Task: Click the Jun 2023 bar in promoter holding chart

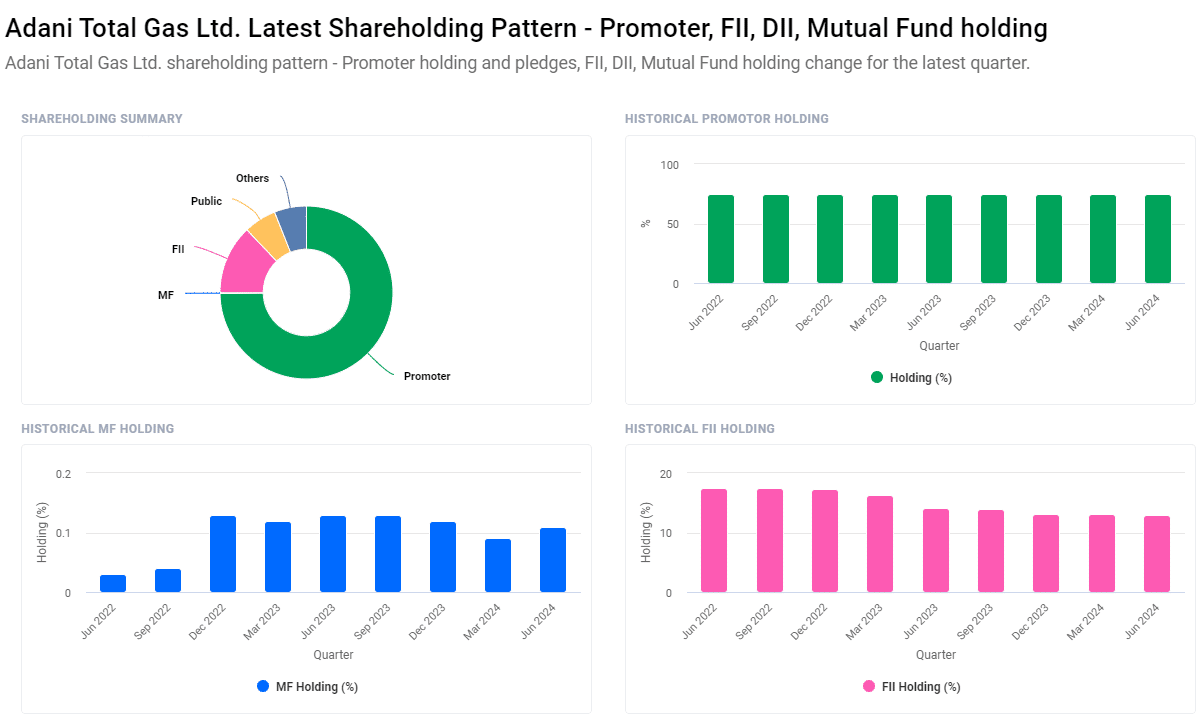Action: coord(939,239)
